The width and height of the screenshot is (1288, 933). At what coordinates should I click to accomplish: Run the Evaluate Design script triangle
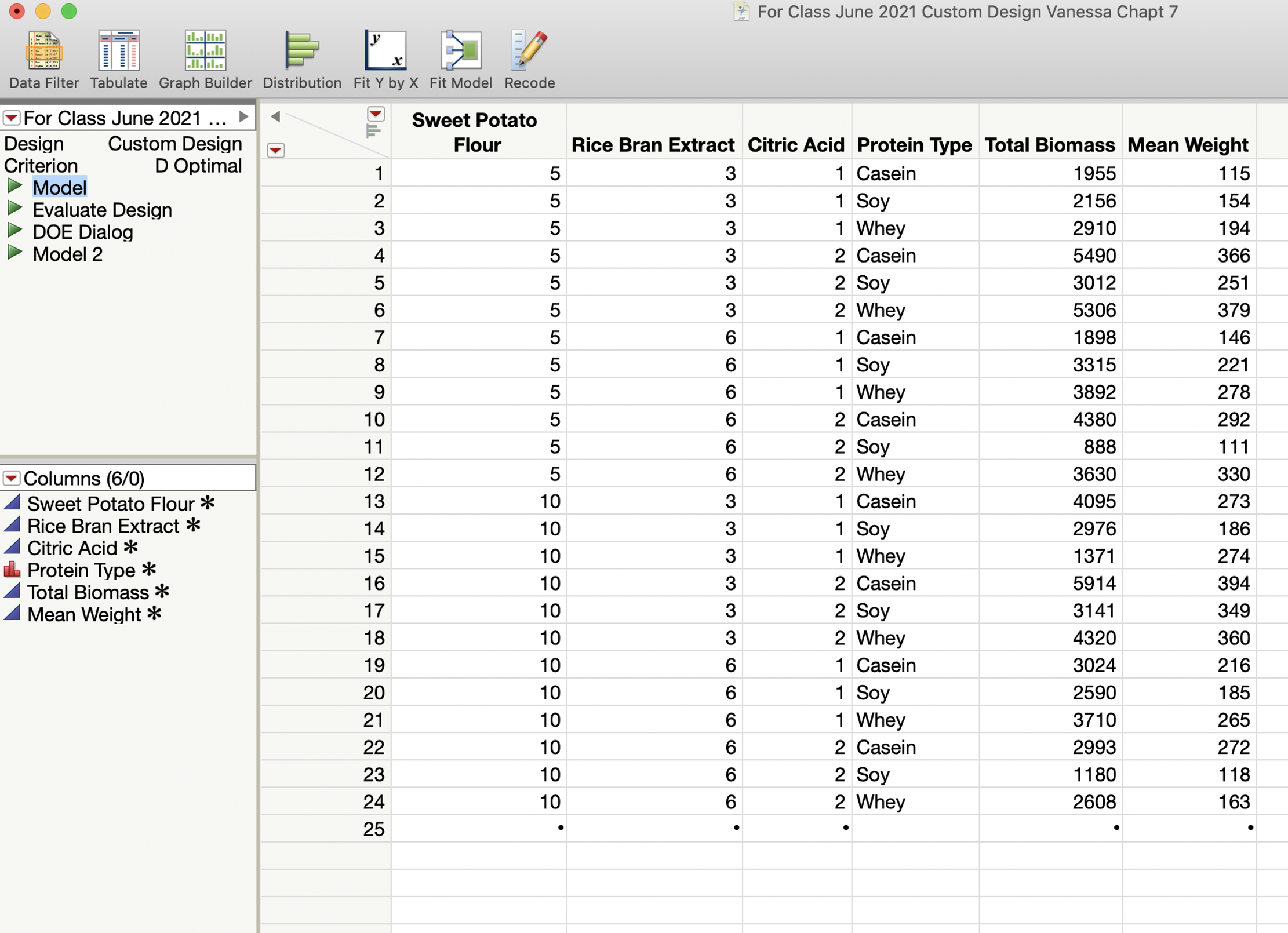pyautogui.click(x=14, y=209)
